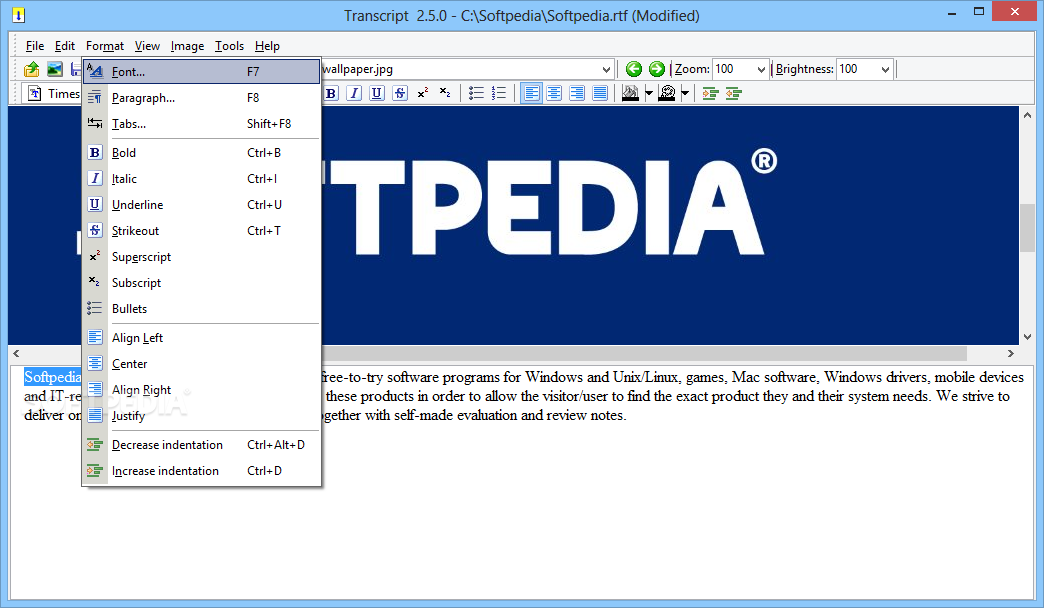Toggle strikeout via toolbar S icon
1044x608 pixels.
[x=399, y=93]
